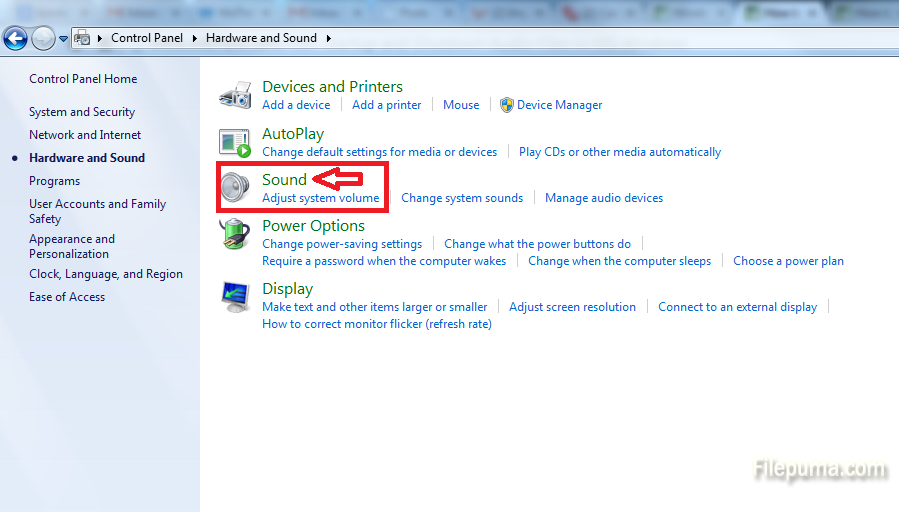Open Manage audio devices link

(604, 198)
